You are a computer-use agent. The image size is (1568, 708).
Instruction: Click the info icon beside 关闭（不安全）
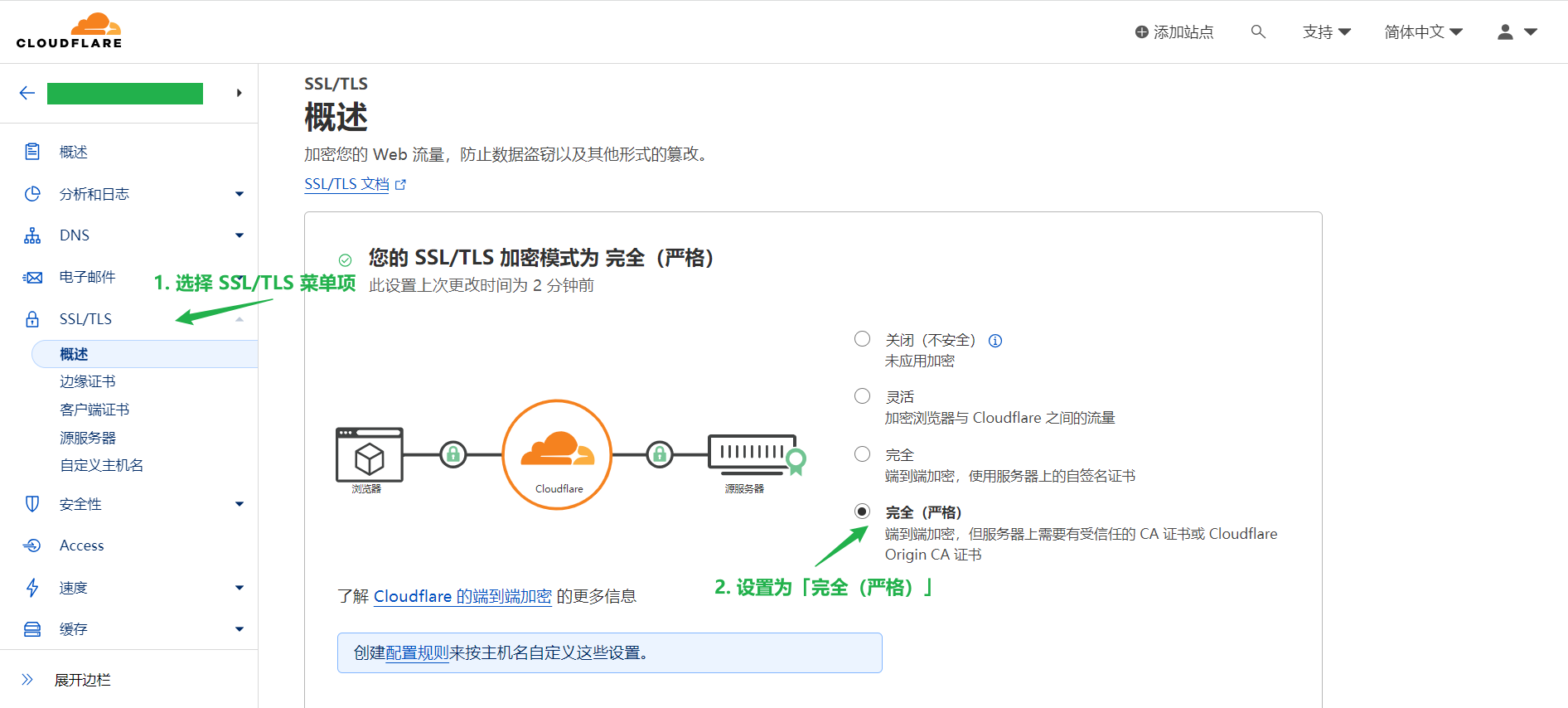pyautogui.click(x=995, y=341)
